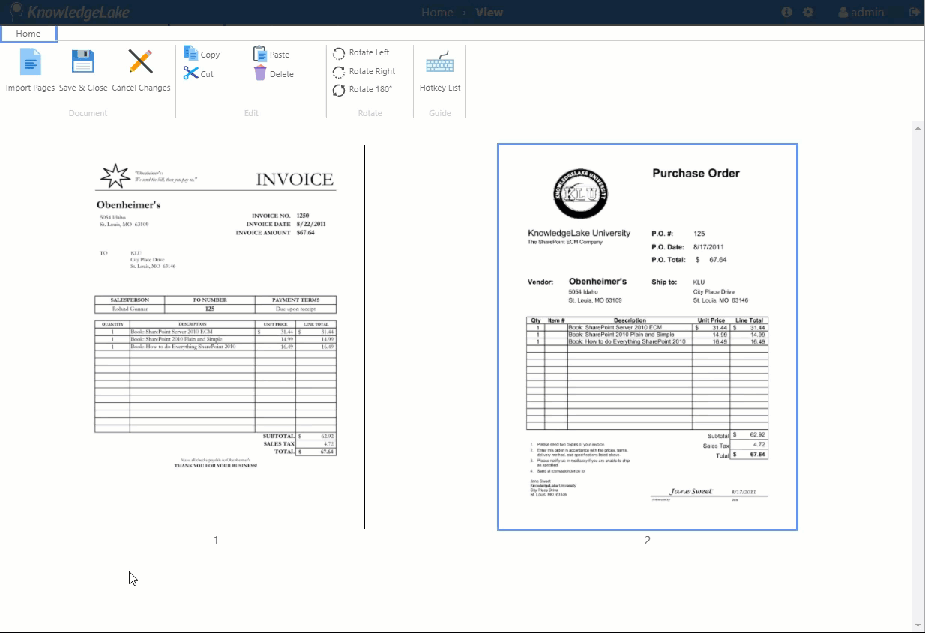The width and height of the screenshot is (925, 633).
Task: Select the Home ribbon tab
Action: 28,34
